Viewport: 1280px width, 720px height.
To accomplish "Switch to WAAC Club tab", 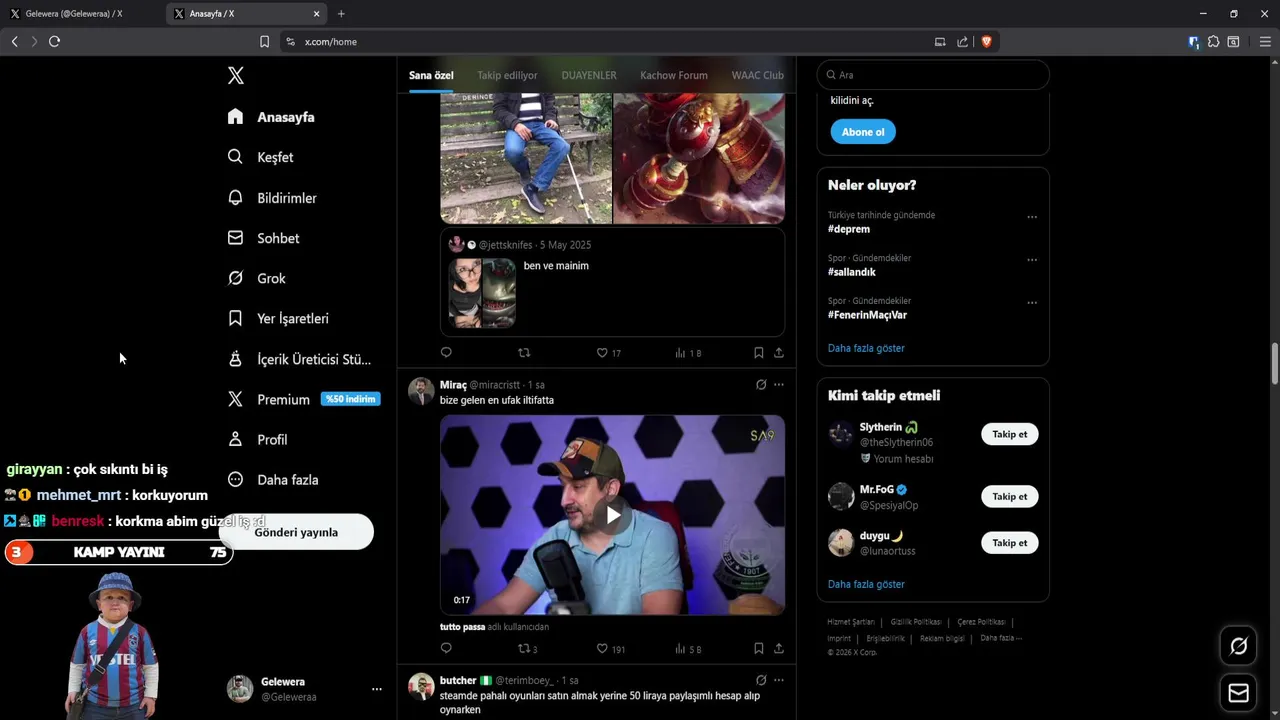I will [757, 75].
